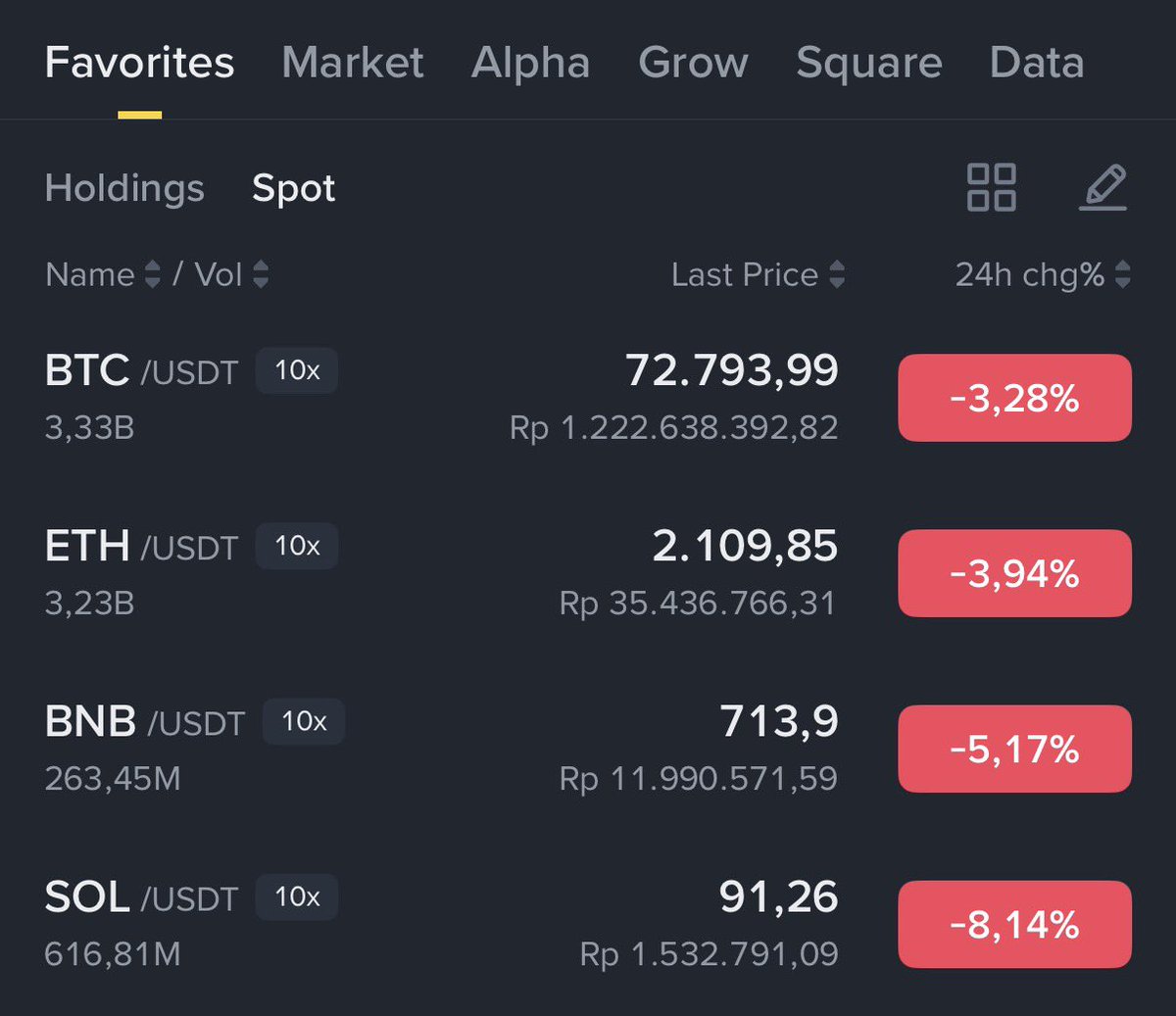1176x1016 pixels.
Task: Sort by Last Price arrows
Action: [837, 274]
